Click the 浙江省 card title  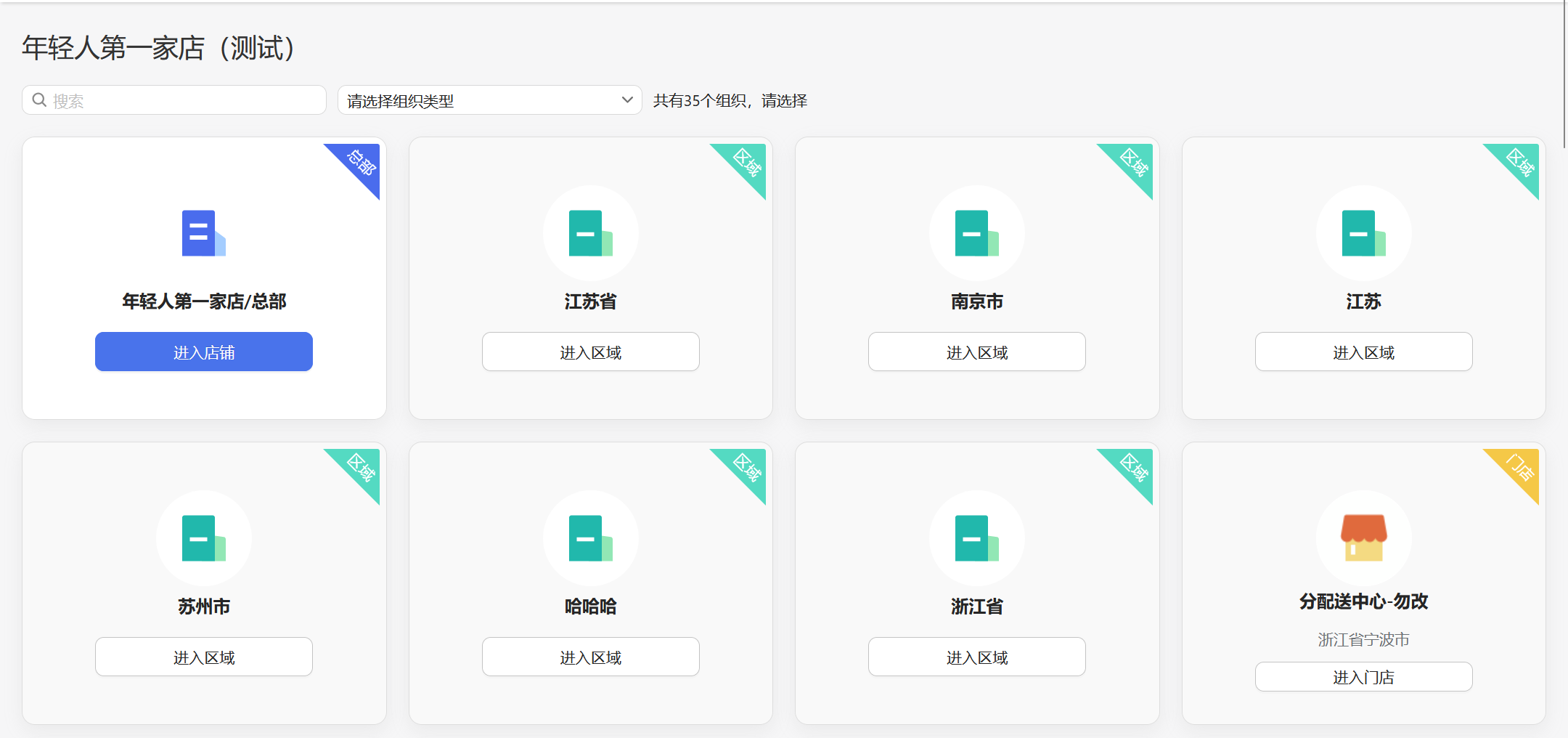977,607
